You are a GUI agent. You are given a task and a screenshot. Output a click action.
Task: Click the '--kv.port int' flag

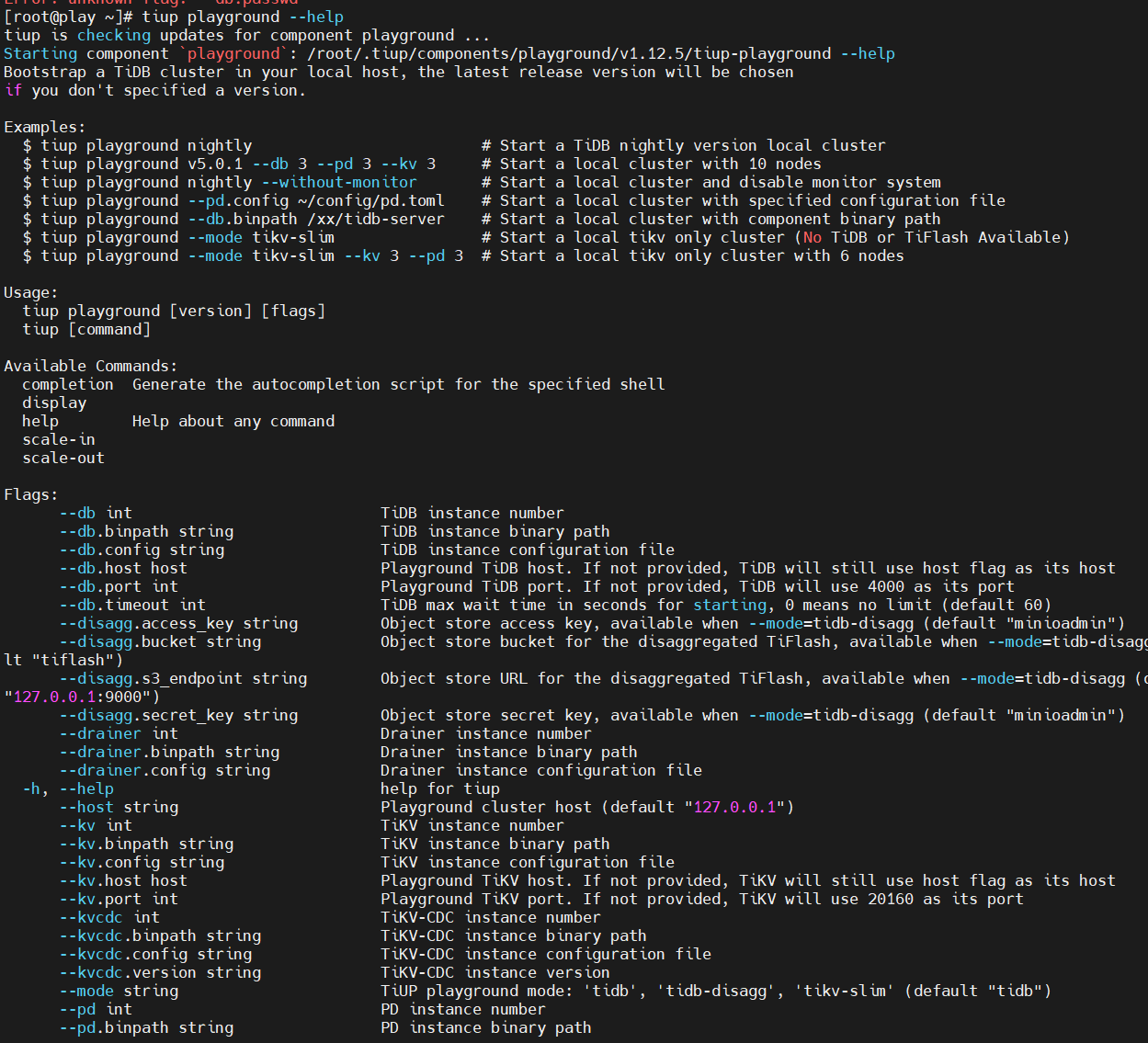click(119, 899)
